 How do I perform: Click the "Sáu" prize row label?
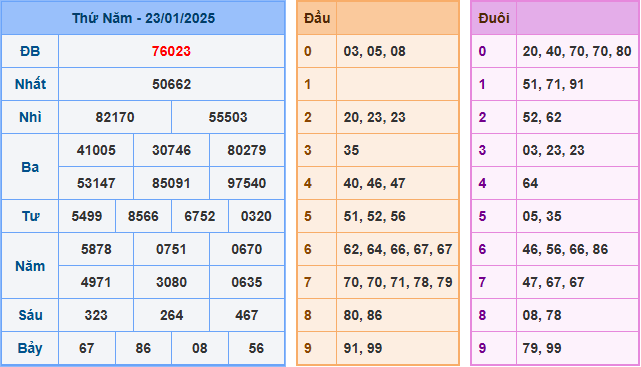(30, 315)
